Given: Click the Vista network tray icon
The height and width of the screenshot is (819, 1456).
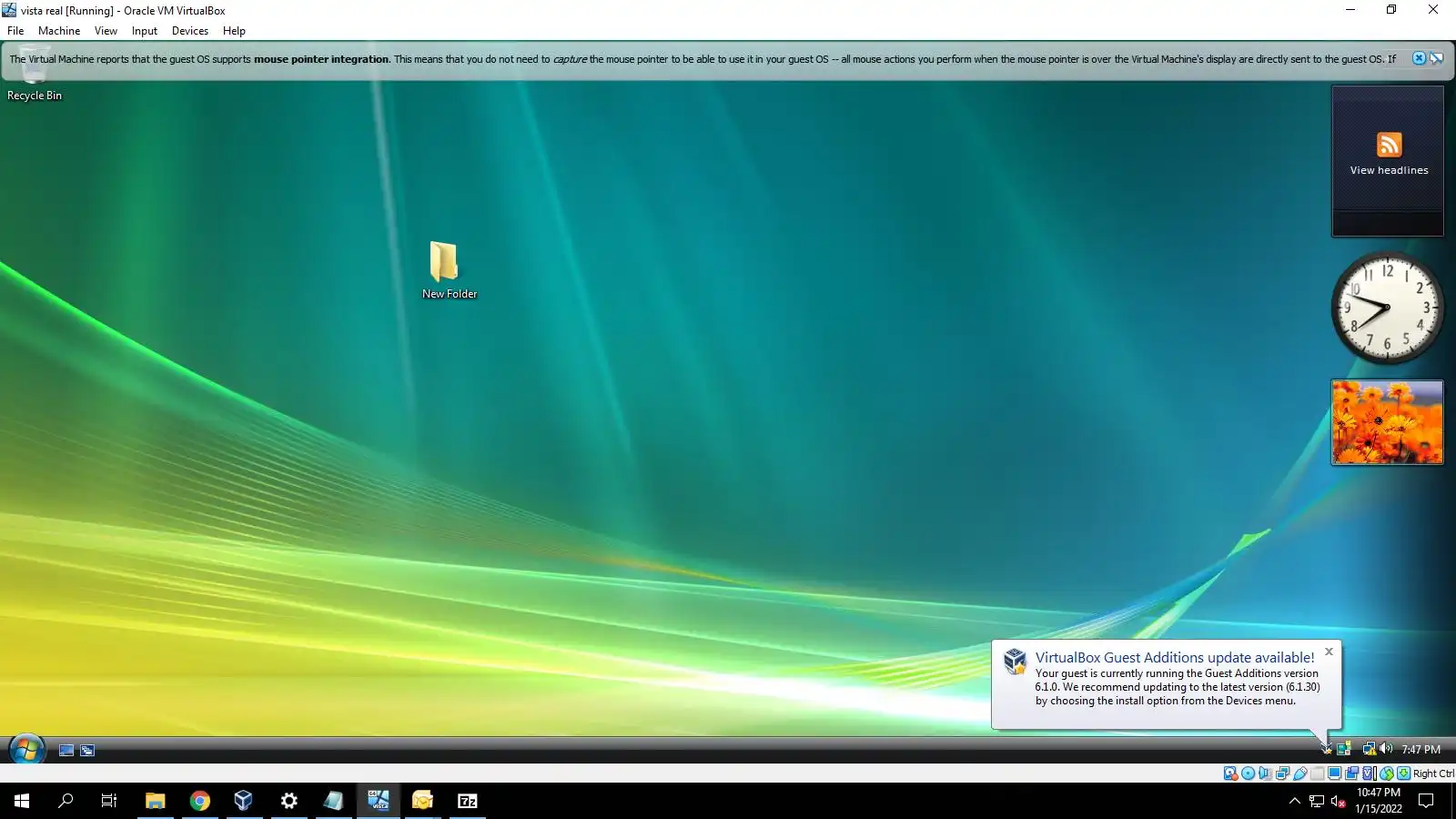Looking at the screenshot, I should pyautogui.click(x=1369, y=749).
